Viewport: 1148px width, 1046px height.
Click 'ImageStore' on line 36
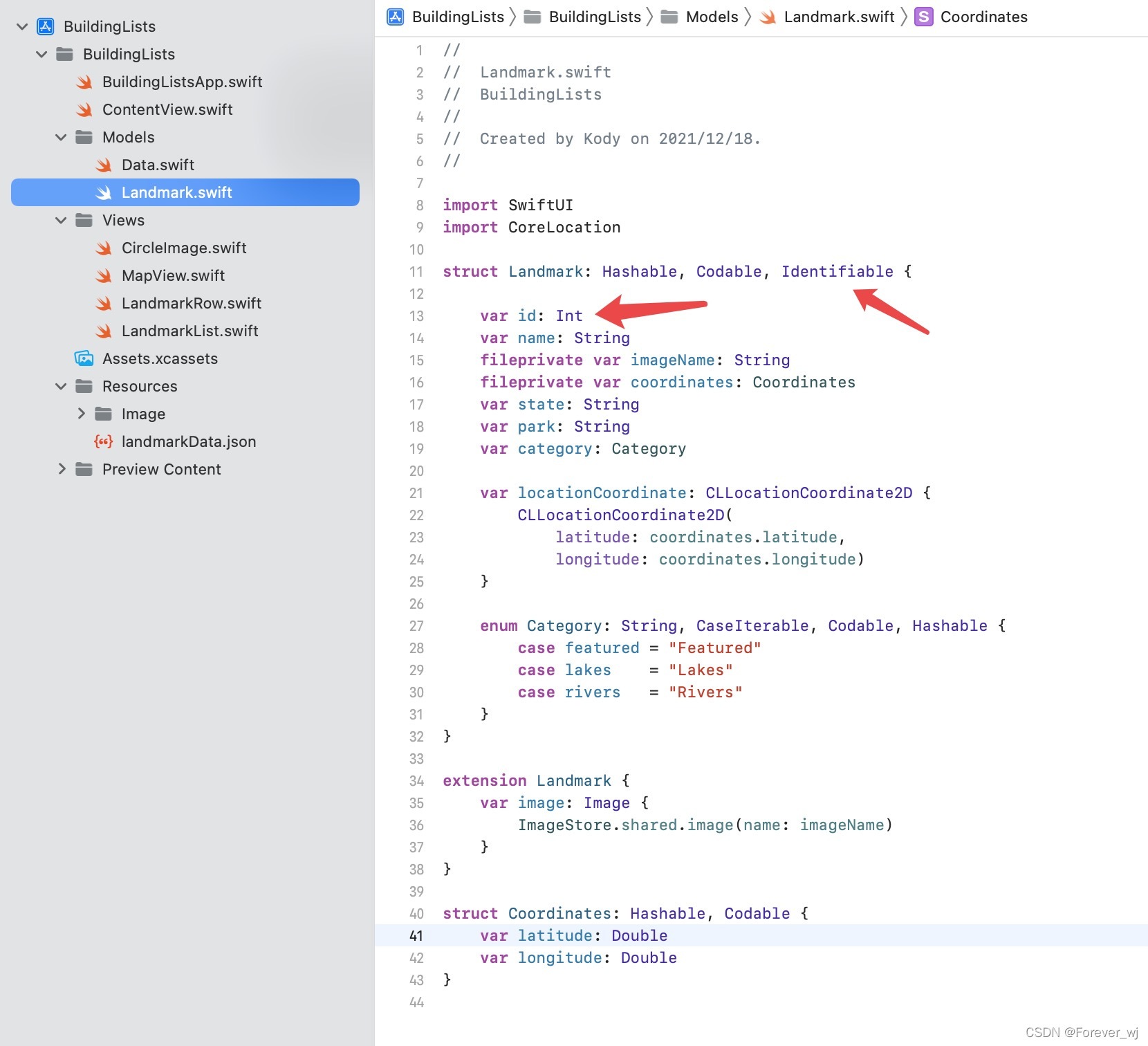[x=564, y=825]
